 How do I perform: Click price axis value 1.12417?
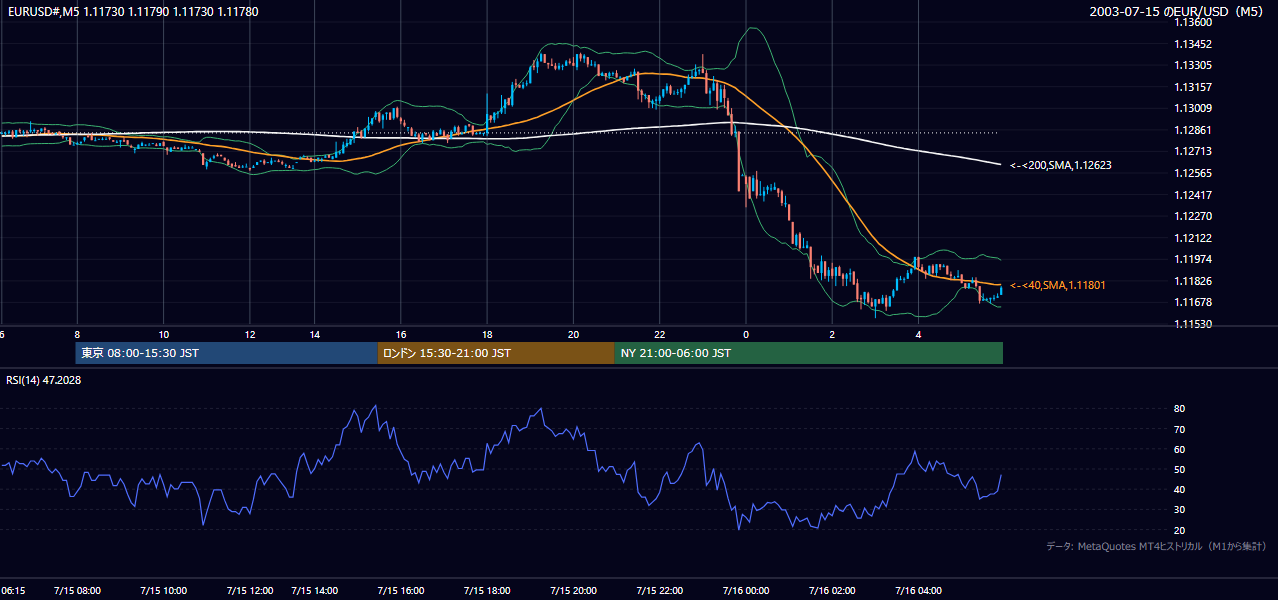click(x=1194, y=195)
